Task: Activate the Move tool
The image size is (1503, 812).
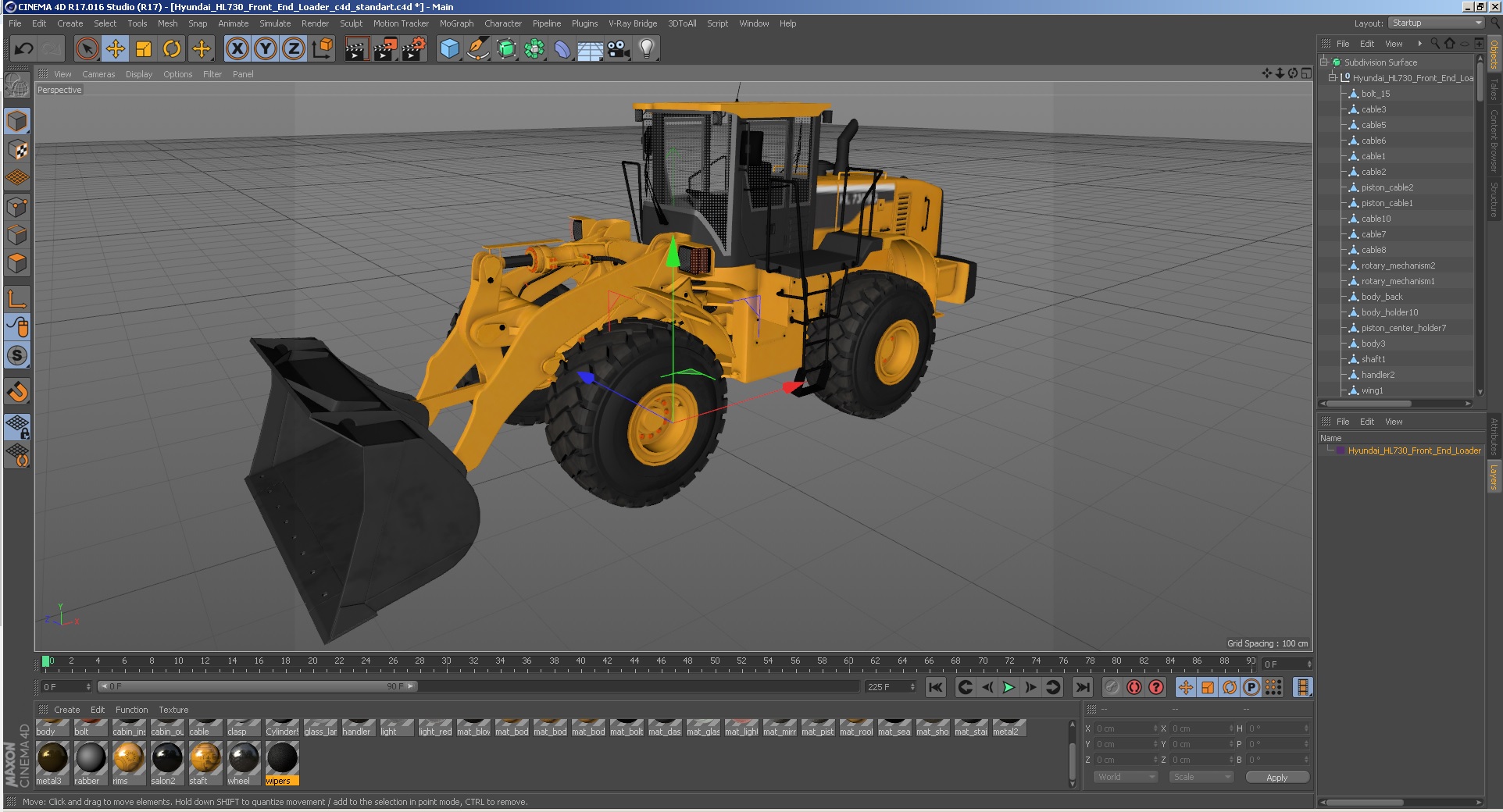Action: (116, 49)
